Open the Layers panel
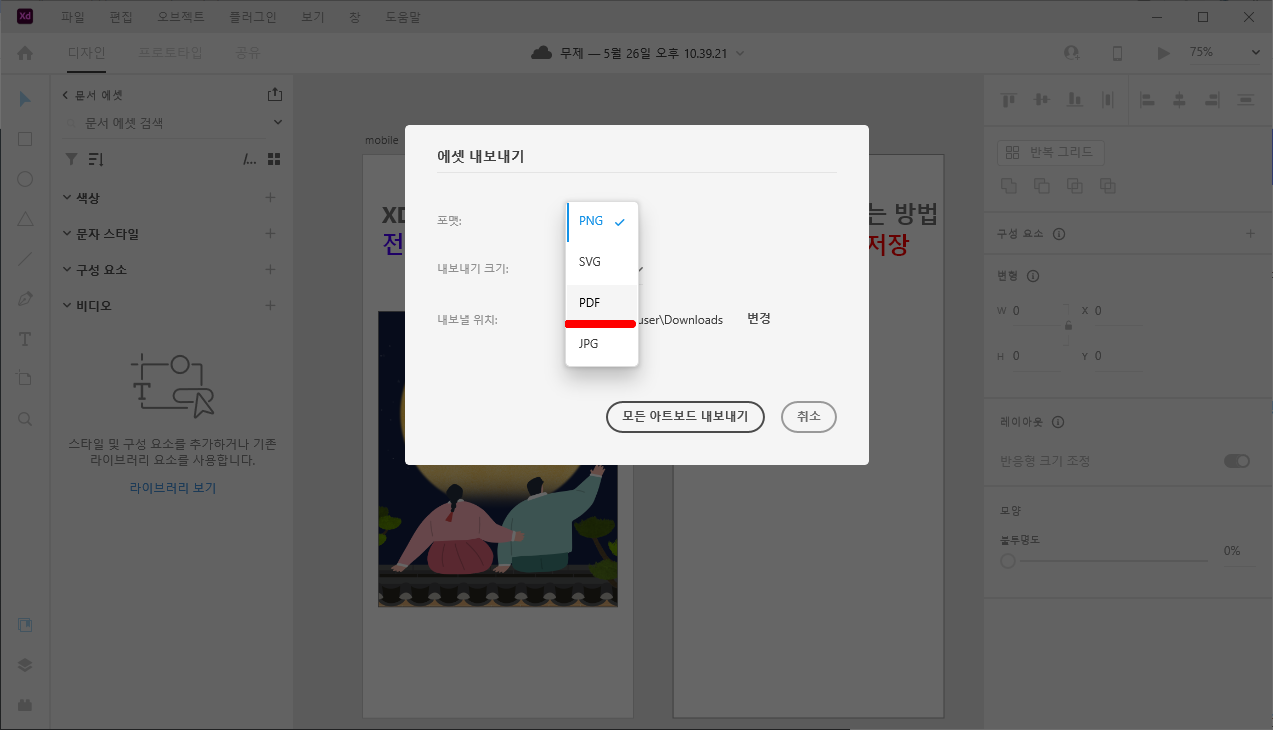This screenshot has width=1273, height=730. click(24, 664)
